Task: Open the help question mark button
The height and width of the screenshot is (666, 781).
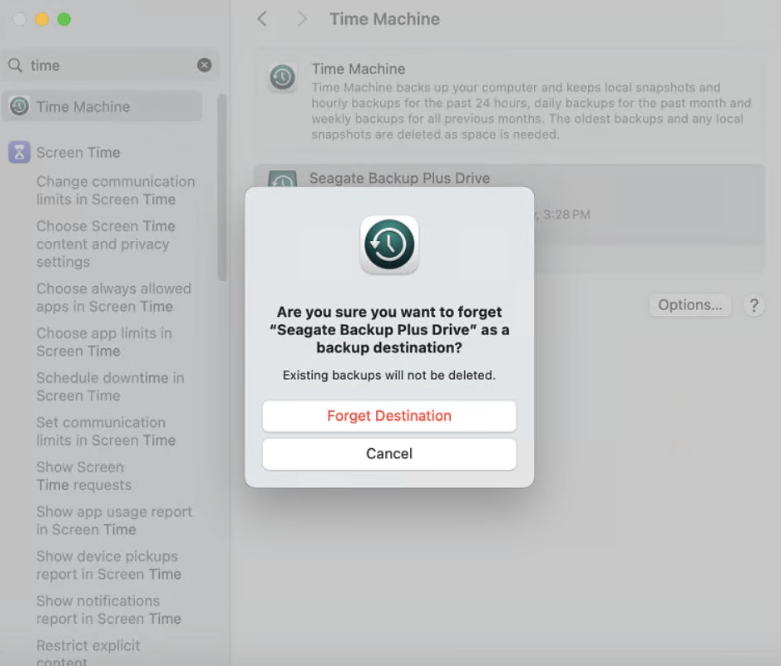Action: pos(753,305)
